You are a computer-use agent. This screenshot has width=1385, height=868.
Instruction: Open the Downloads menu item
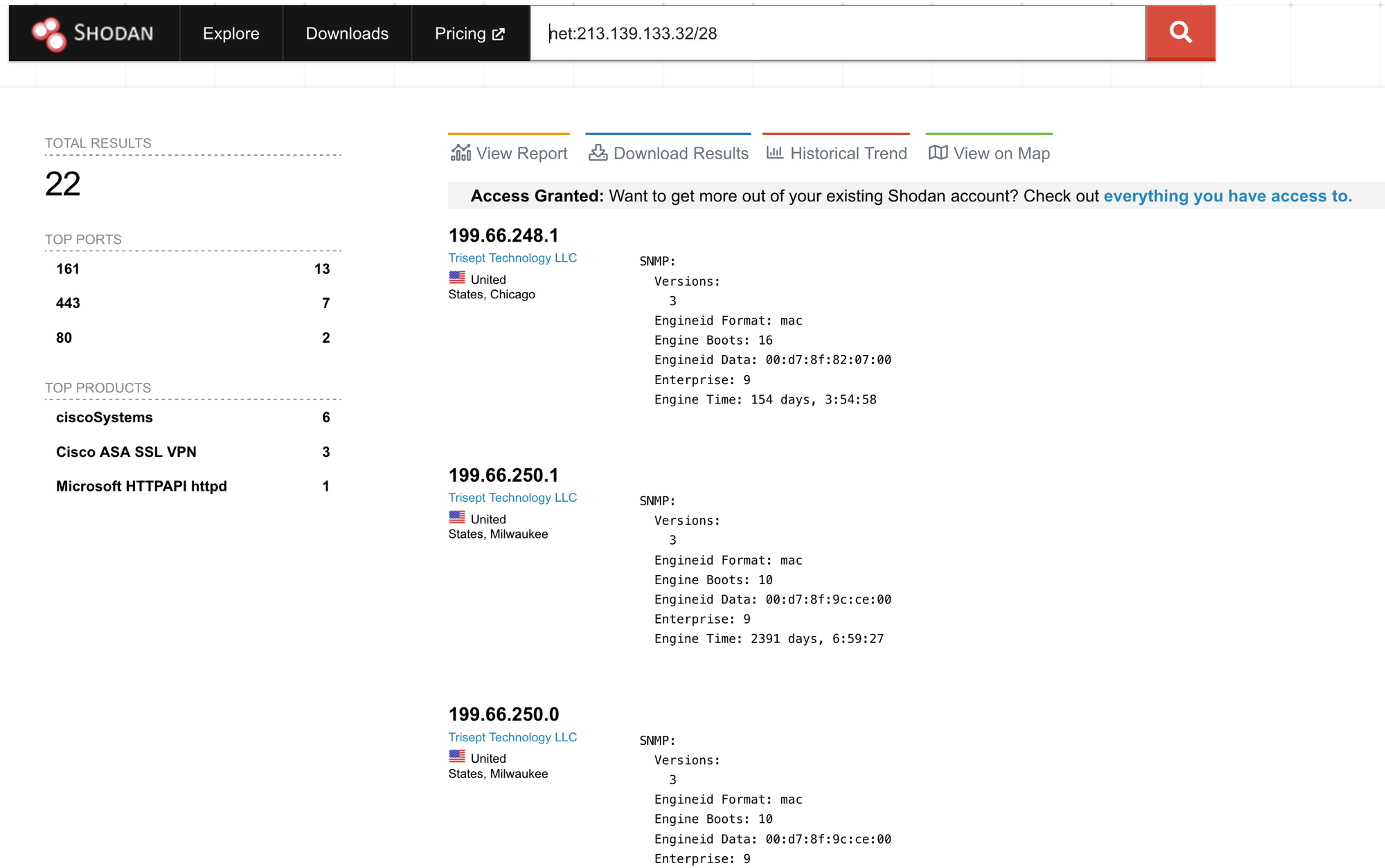coord(347,33)
